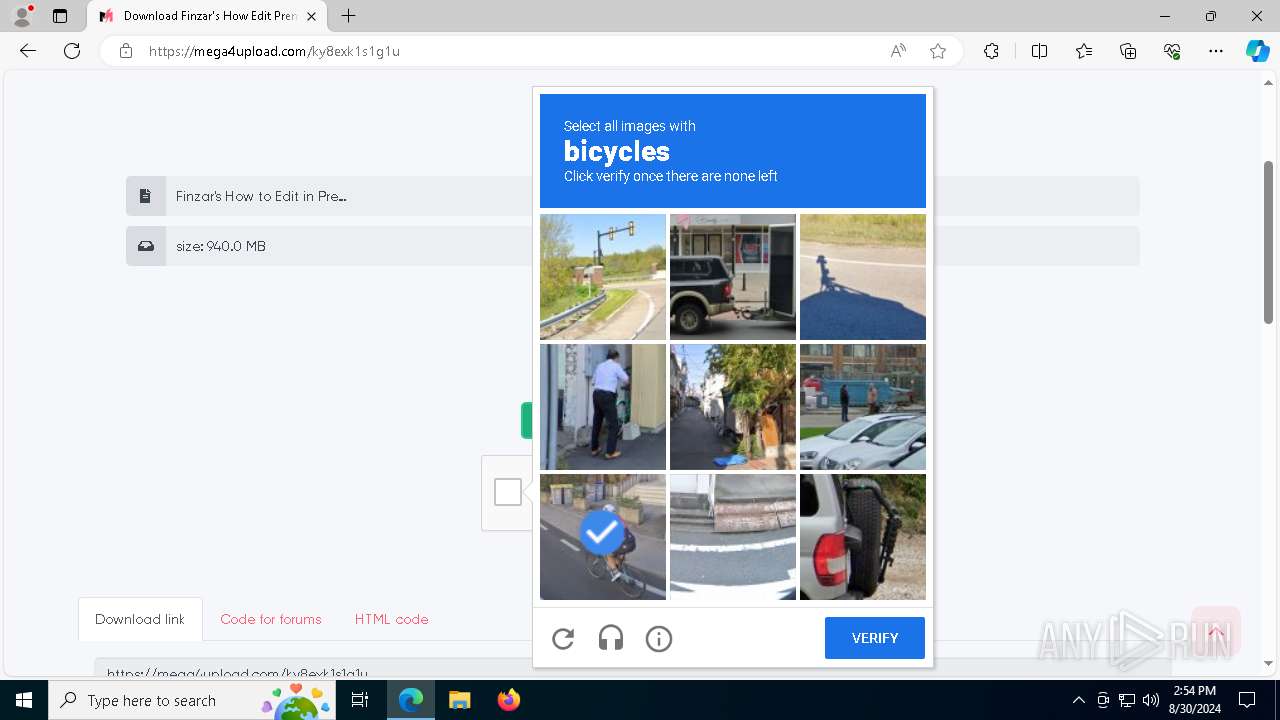Screen dimensions: 1280x720
Task: Select the black pickup truck image
Action: point(733,277)
